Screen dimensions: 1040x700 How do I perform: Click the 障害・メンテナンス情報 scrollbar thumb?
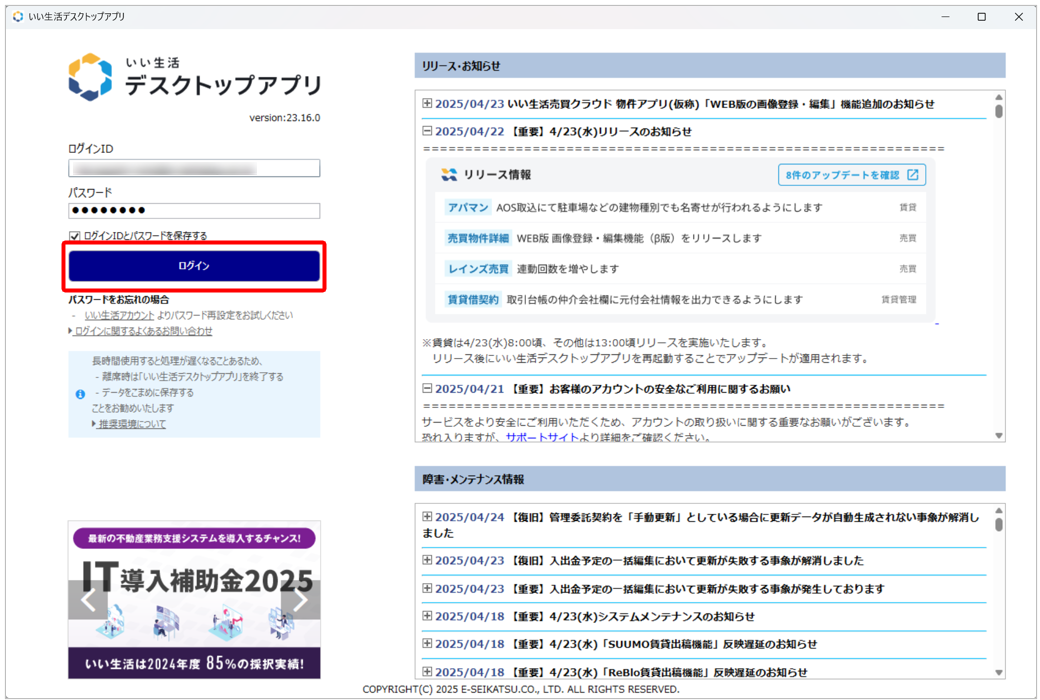(x=999, y=524)
